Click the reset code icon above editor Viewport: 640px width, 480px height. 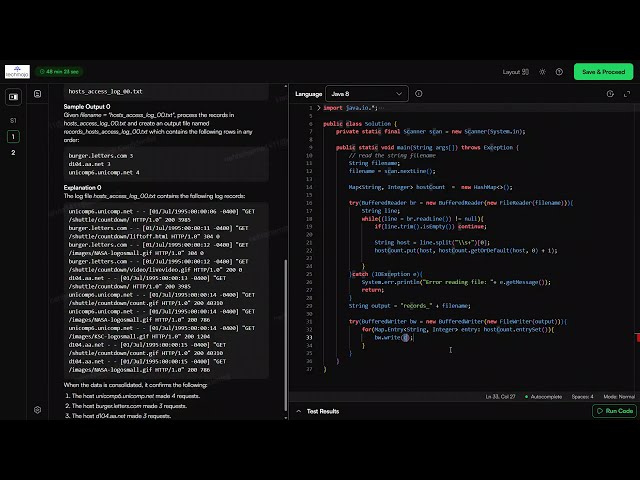click(x=610, y=94)
